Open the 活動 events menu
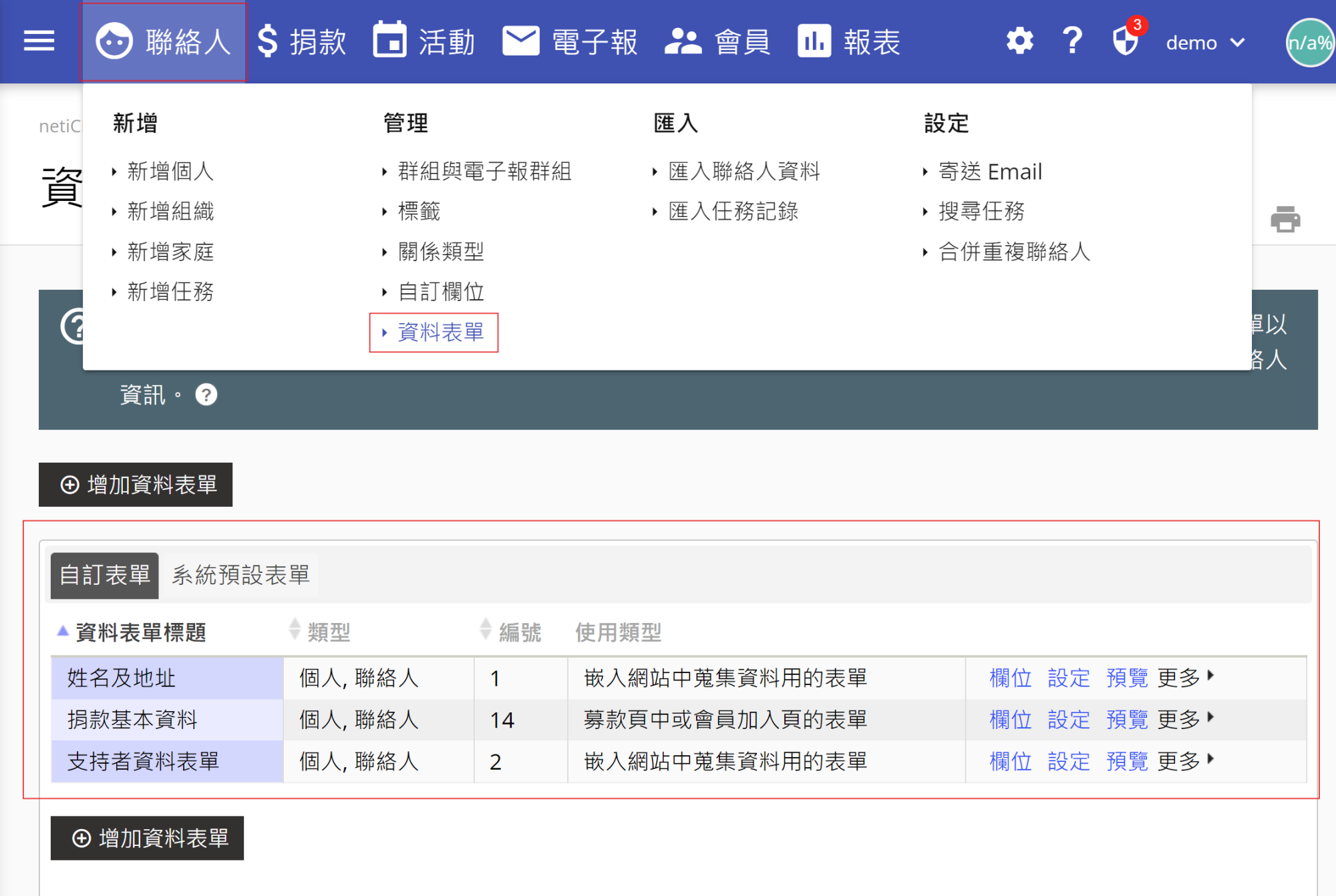The image size is (1336, 896). click(x=424, y=42)
